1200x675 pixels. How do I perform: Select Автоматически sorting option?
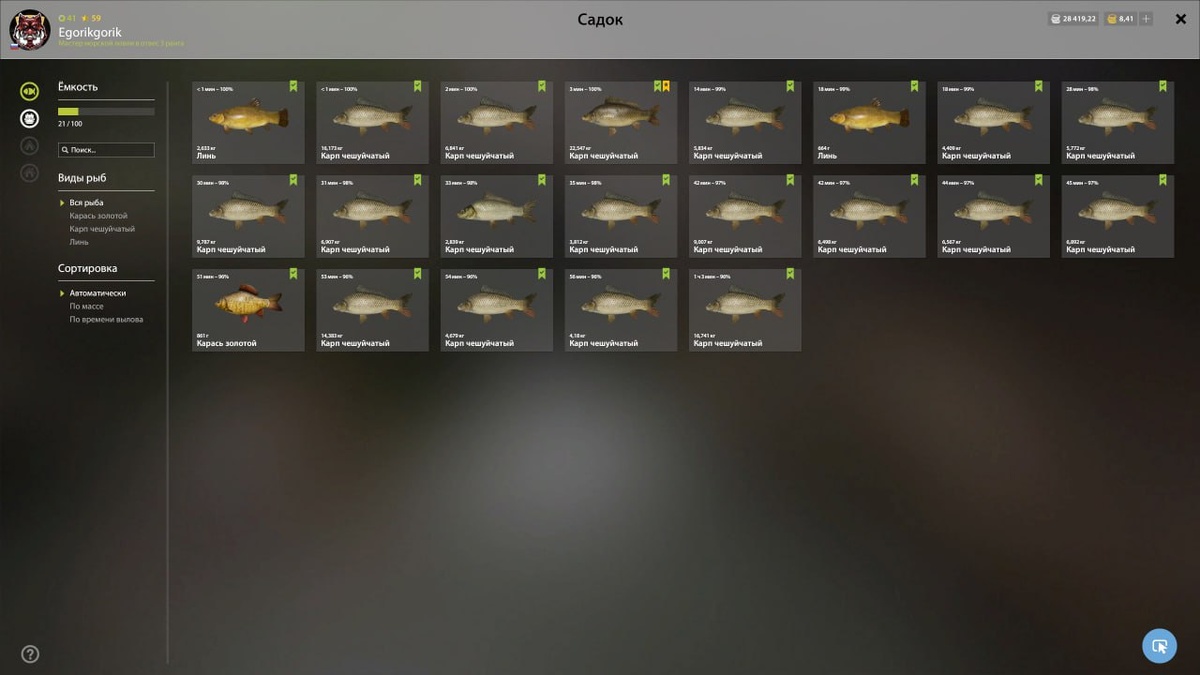pos(98,293)
